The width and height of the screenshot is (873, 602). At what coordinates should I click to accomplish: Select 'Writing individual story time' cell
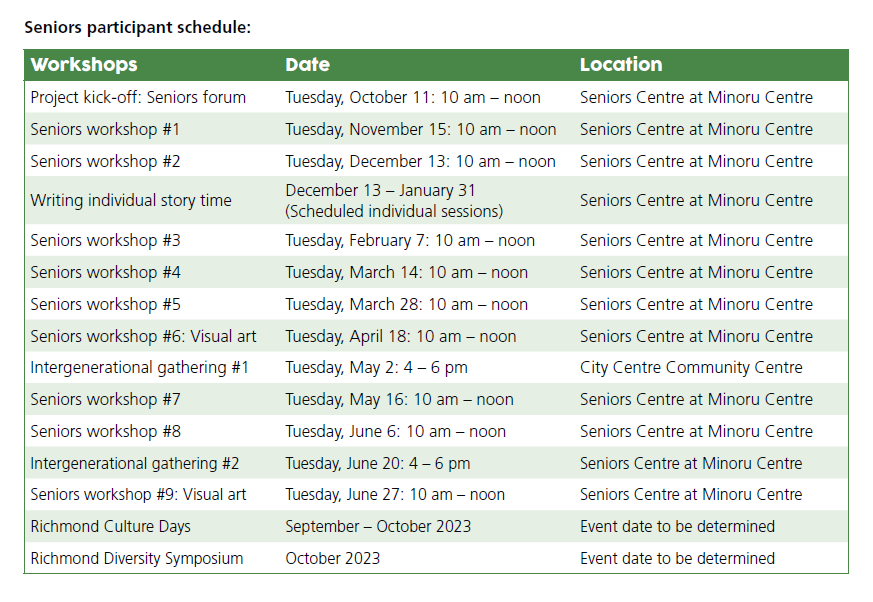131,200
